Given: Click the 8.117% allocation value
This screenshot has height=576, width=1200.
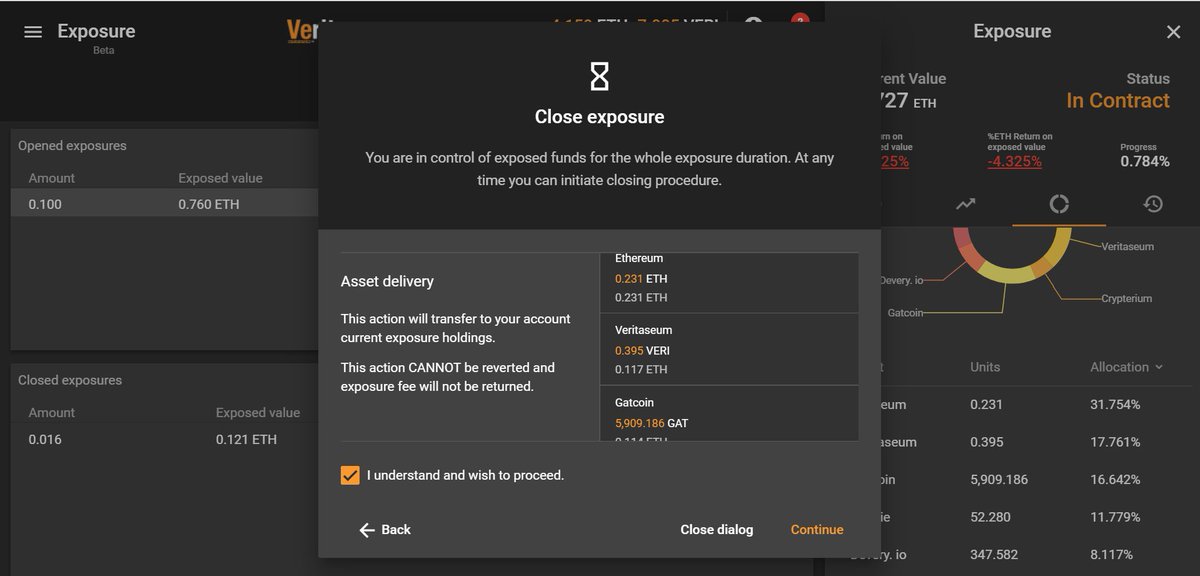Looking at the screenshot, I should [x=1111, y=554].
